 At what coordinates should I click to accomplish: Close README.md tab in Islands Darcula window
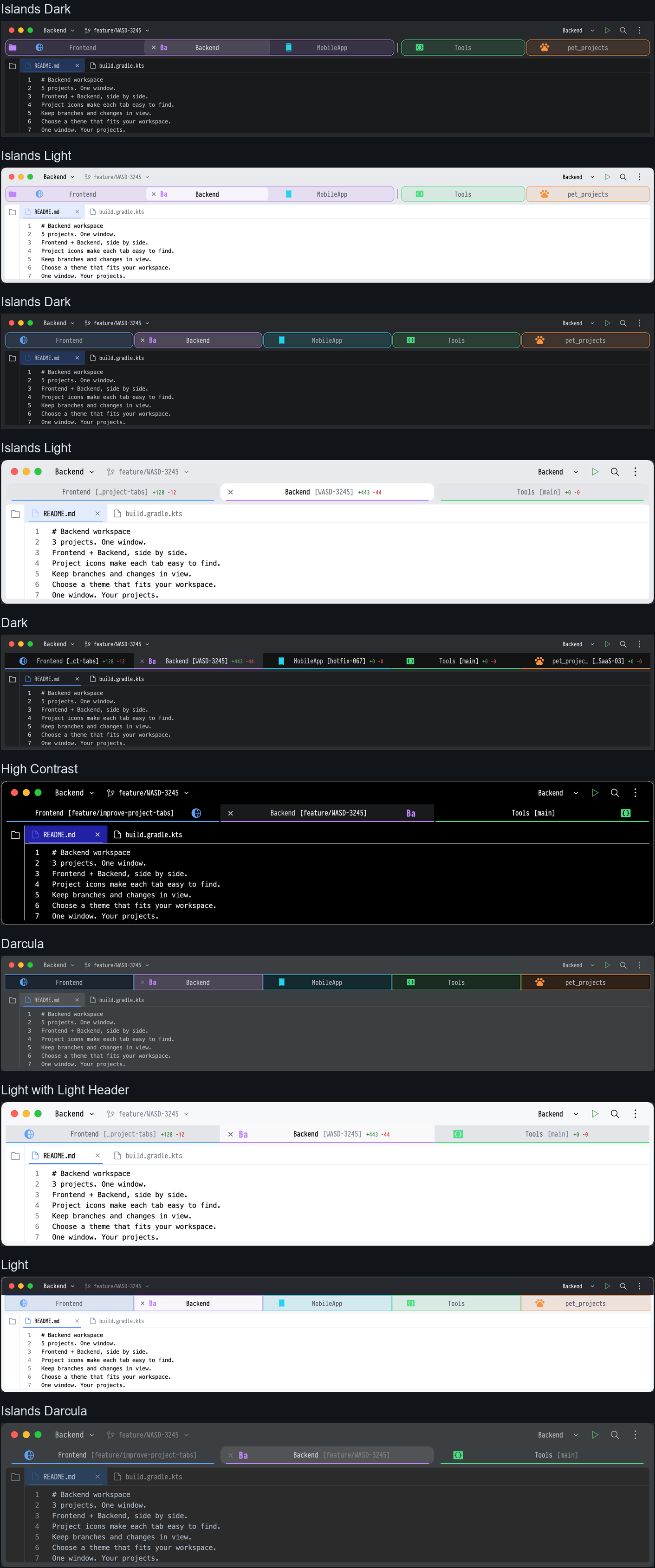pos(97,1477)
